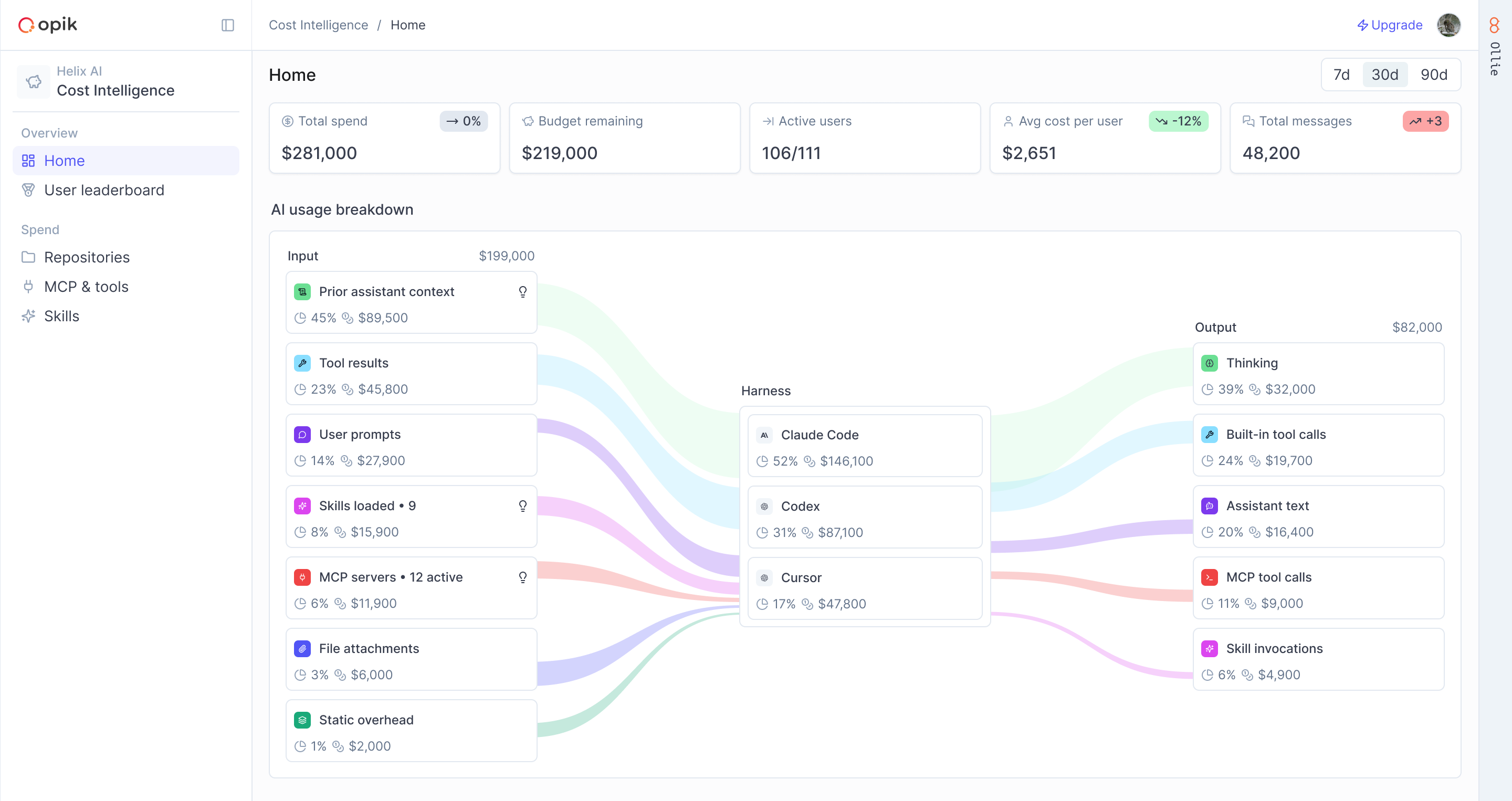Click the Claude Code logo icon

pyautogui.click(x=764, y=435)
